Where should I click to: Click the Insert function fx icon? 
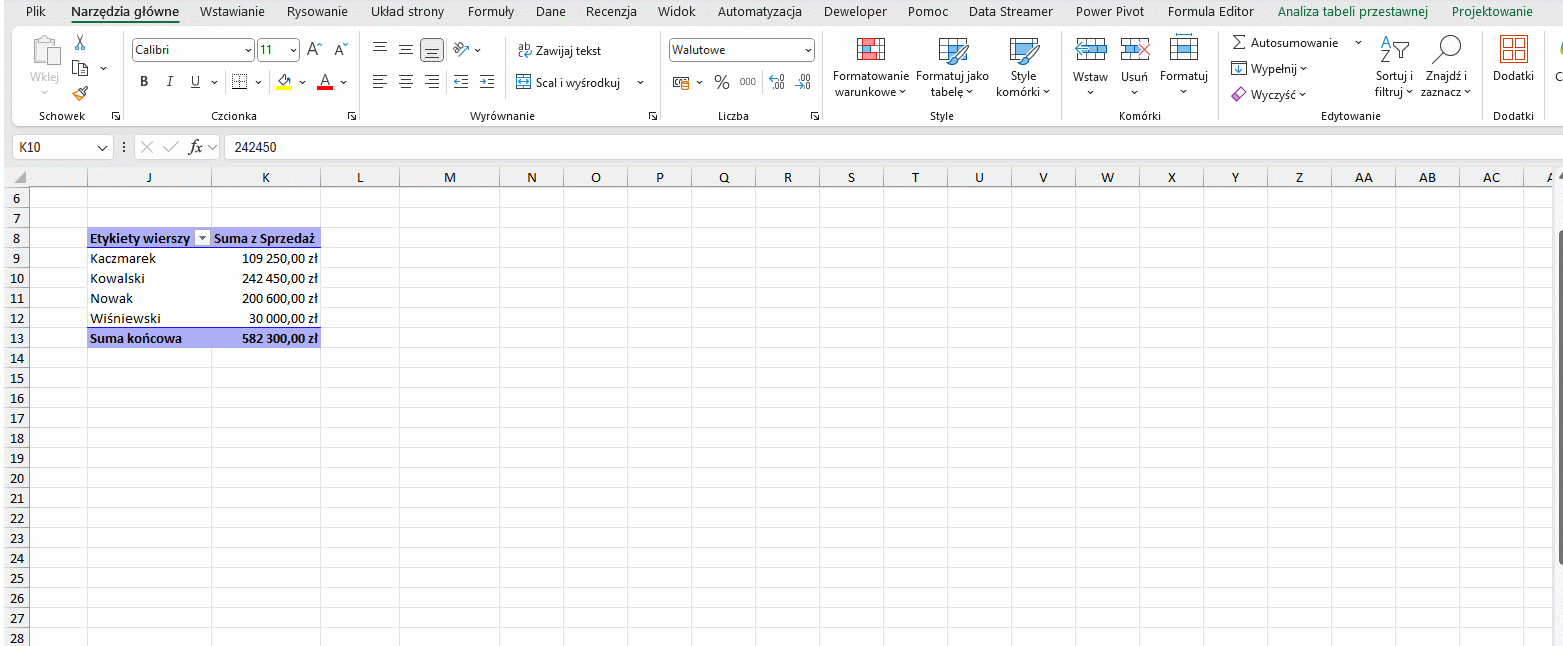[x=196, y=147]
